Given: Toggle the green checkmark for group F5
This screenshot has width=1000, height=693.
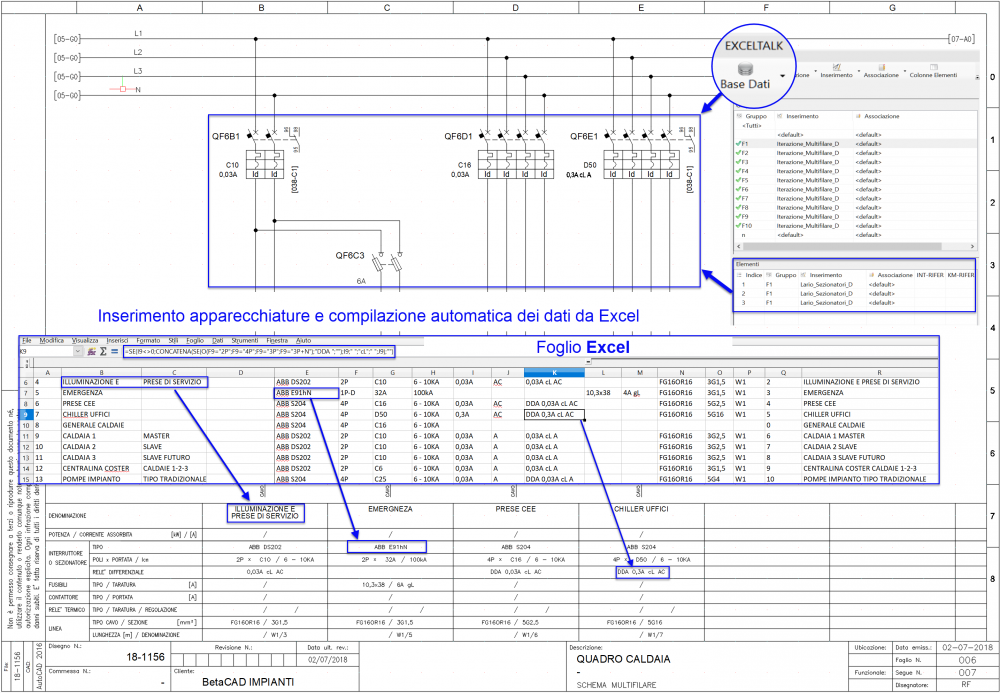Looking at the screenshot, I should click(x=738, y=180).
